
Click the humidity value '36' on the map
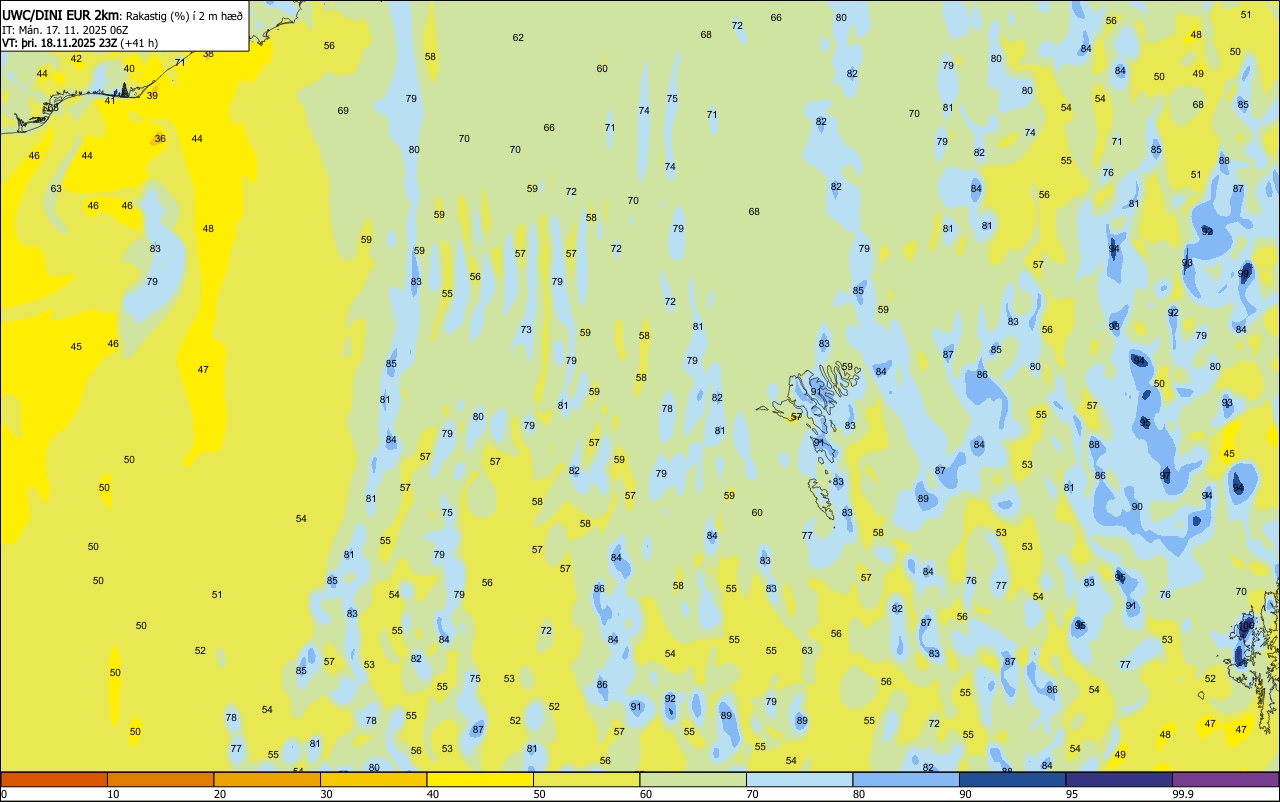[160, 139]
